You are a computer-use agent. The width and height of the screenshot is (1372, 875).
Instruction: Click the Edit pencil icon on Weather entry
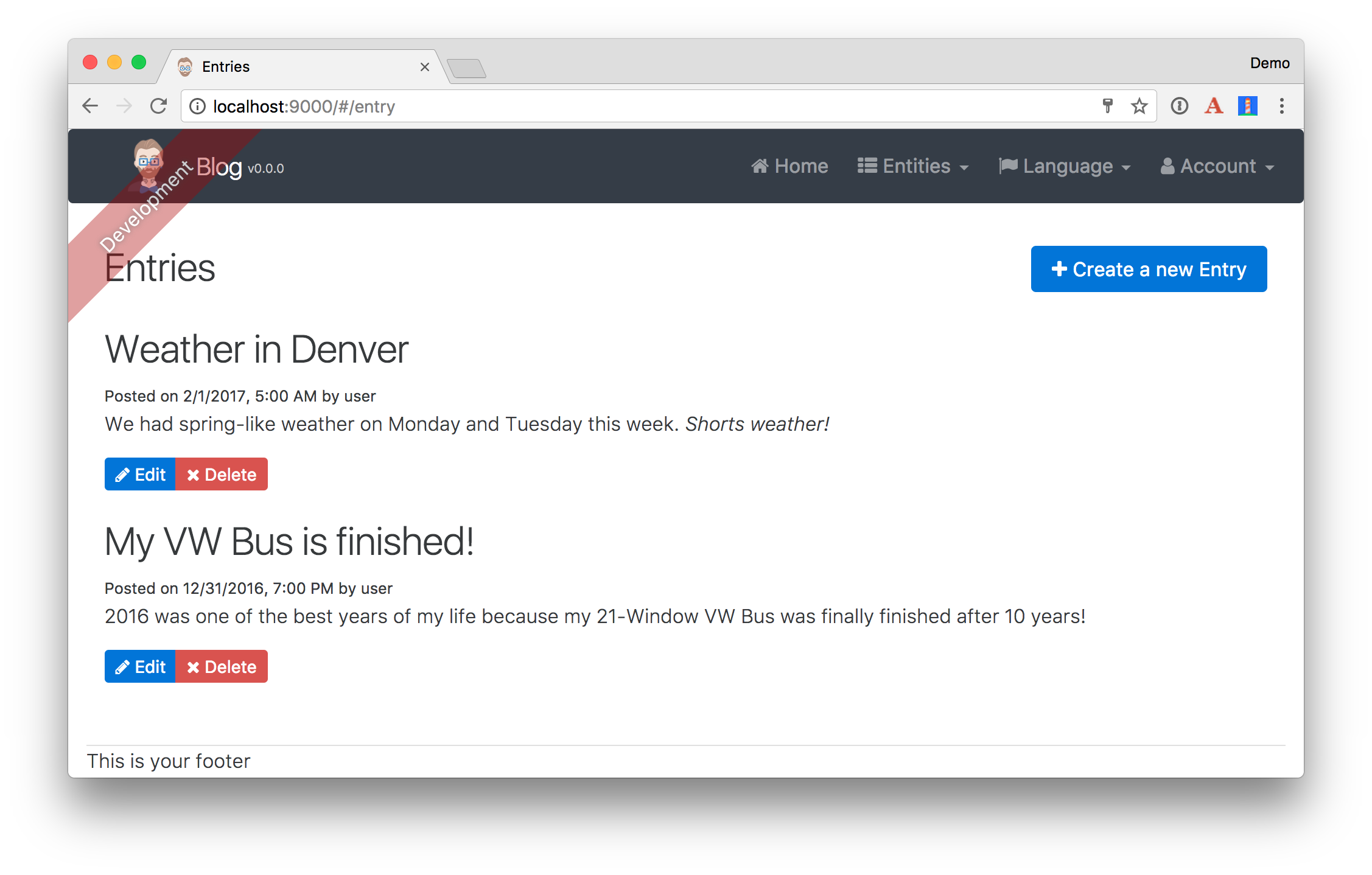coord(122,474)
